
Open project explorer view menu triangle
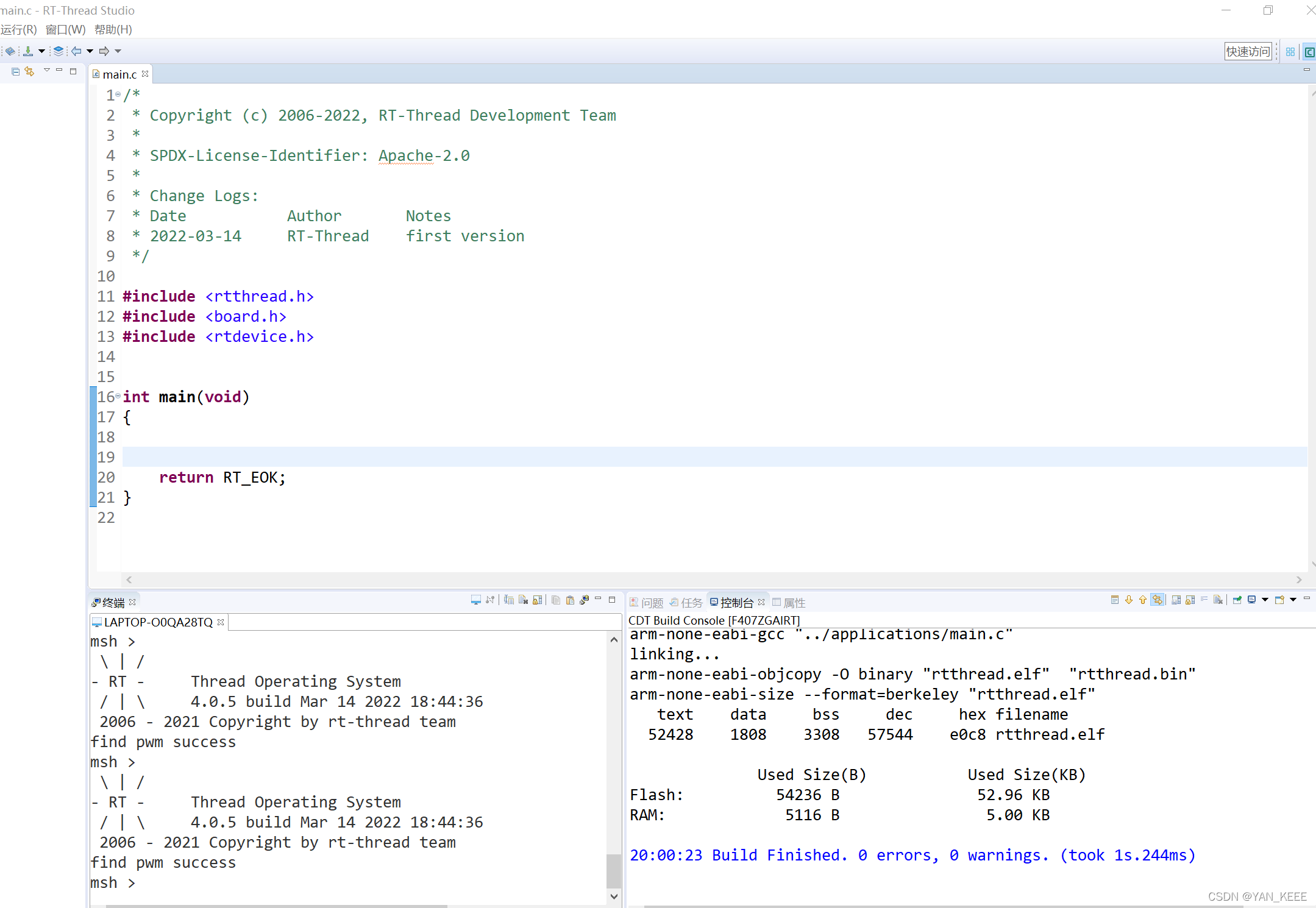click(x=46, y=70)
